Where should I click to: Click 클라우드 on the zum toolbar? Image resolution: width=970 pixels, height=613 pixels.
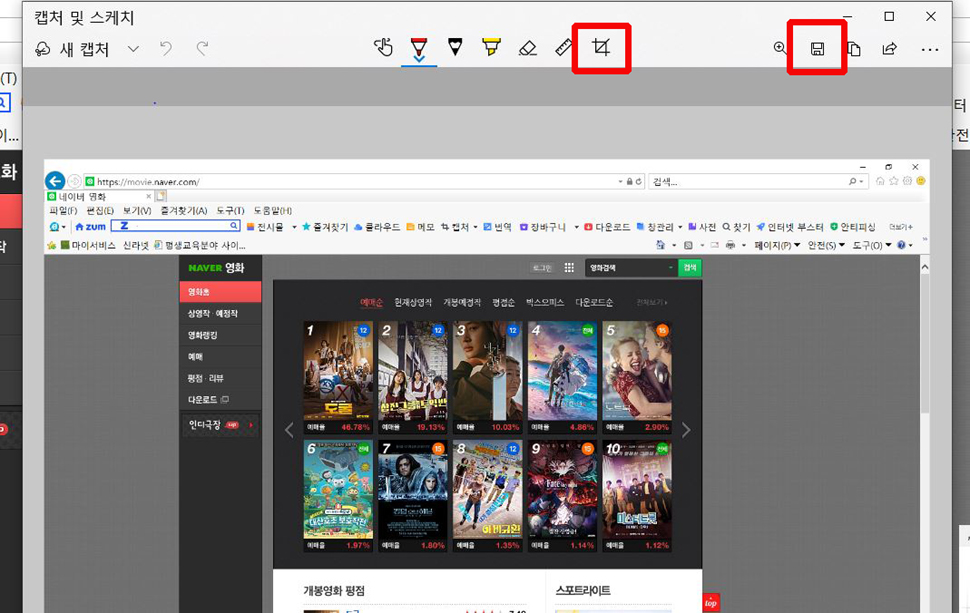tap(377, 227)
